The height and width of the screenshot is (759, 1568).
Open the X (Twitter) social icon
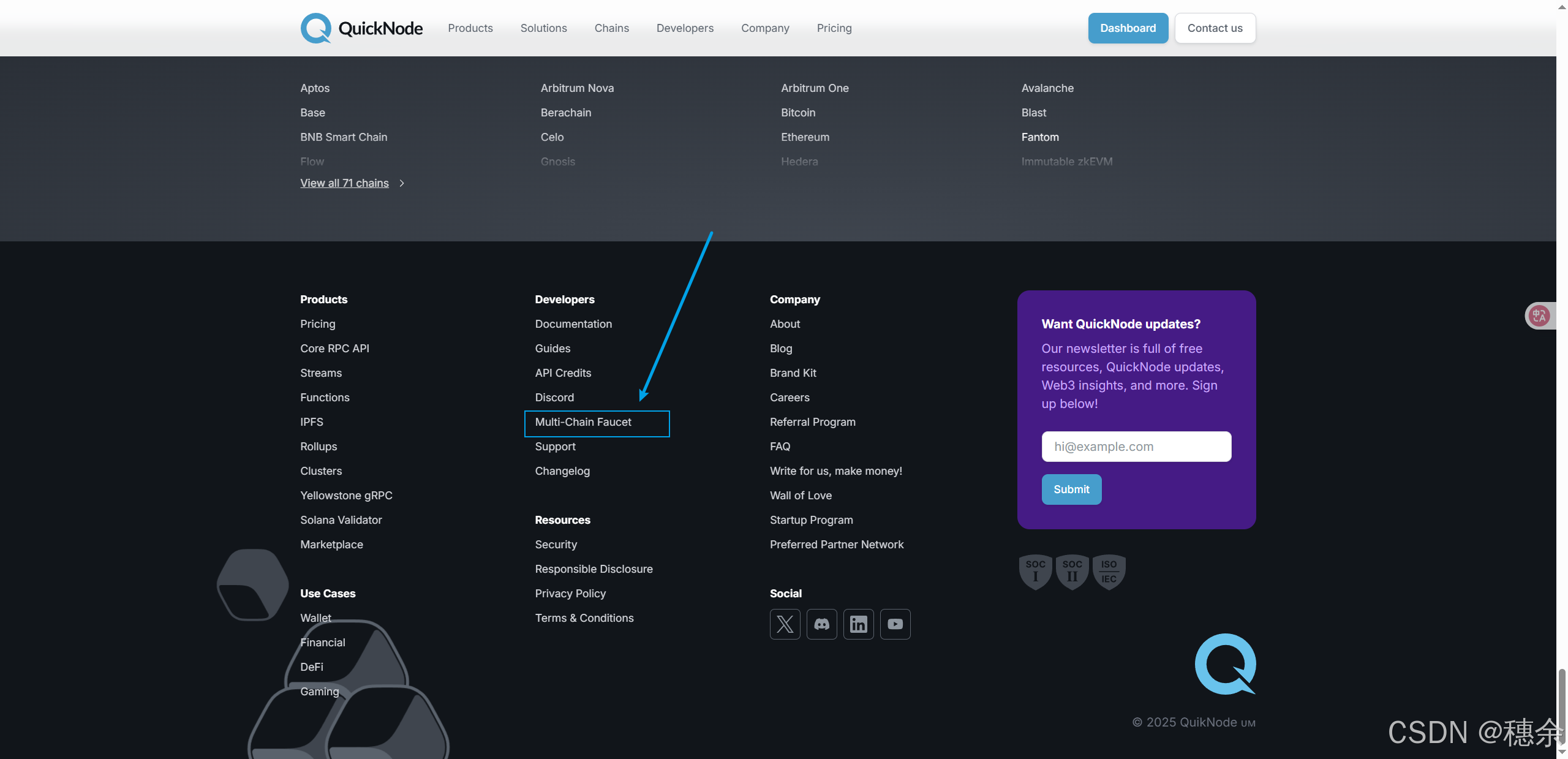pyautogui.click(x=785, y=624)
